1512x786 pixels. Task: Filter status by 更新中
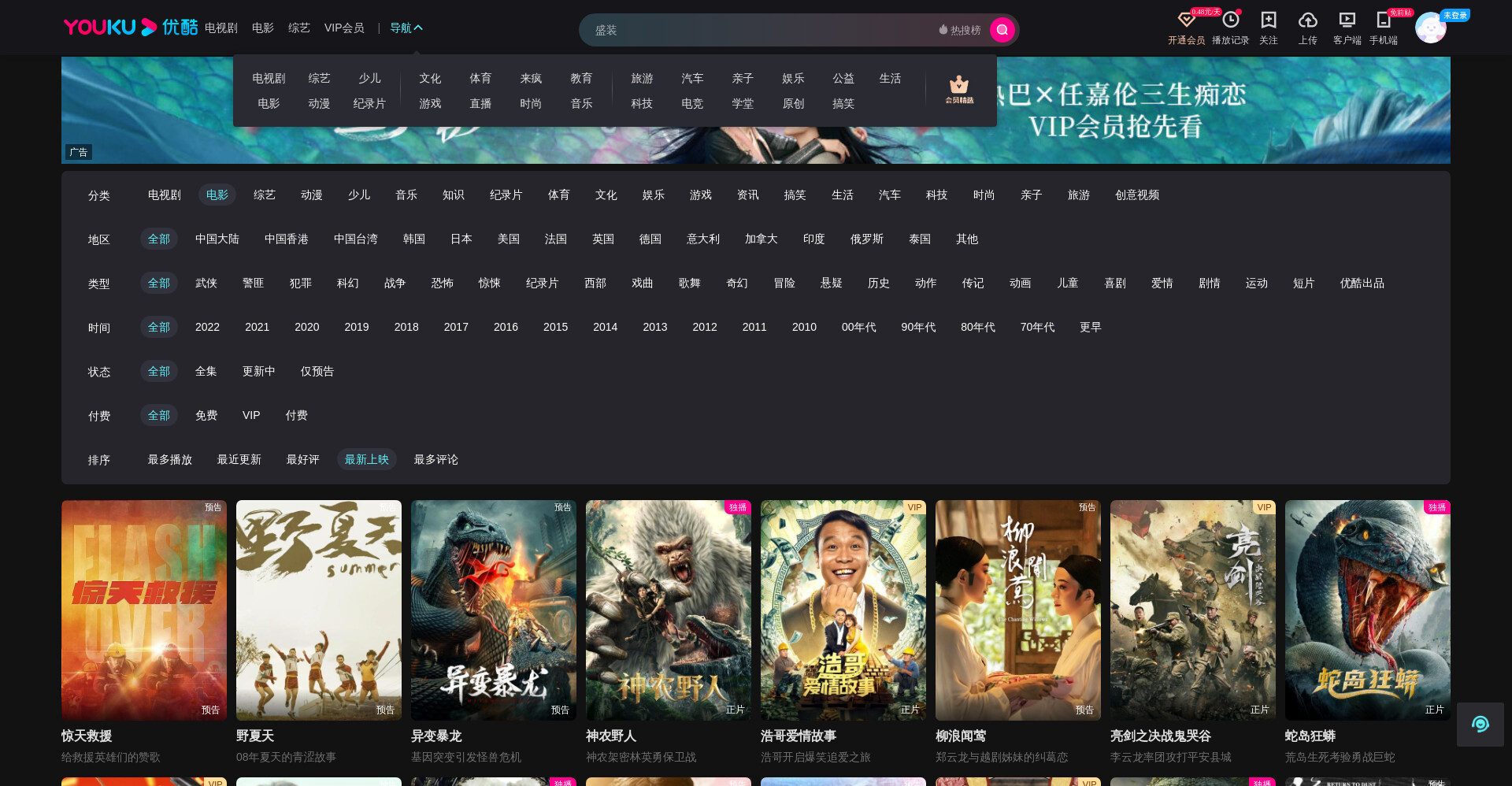pos(259,371)
